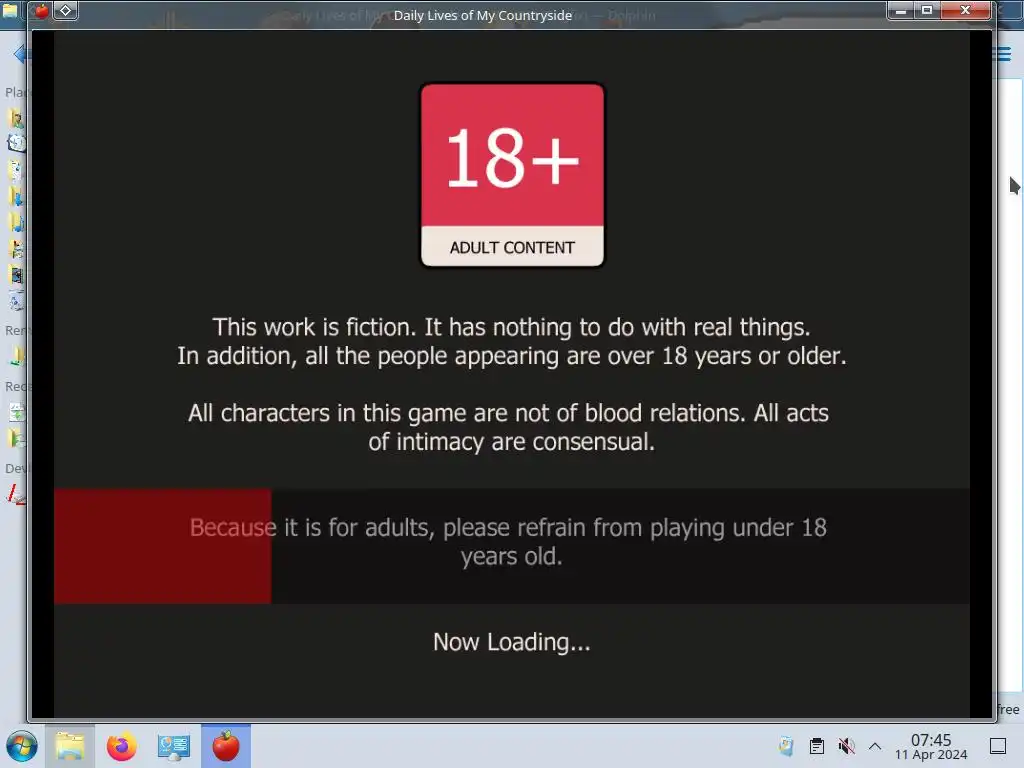Click the muted volume tray icon

(x=846, y=746)
